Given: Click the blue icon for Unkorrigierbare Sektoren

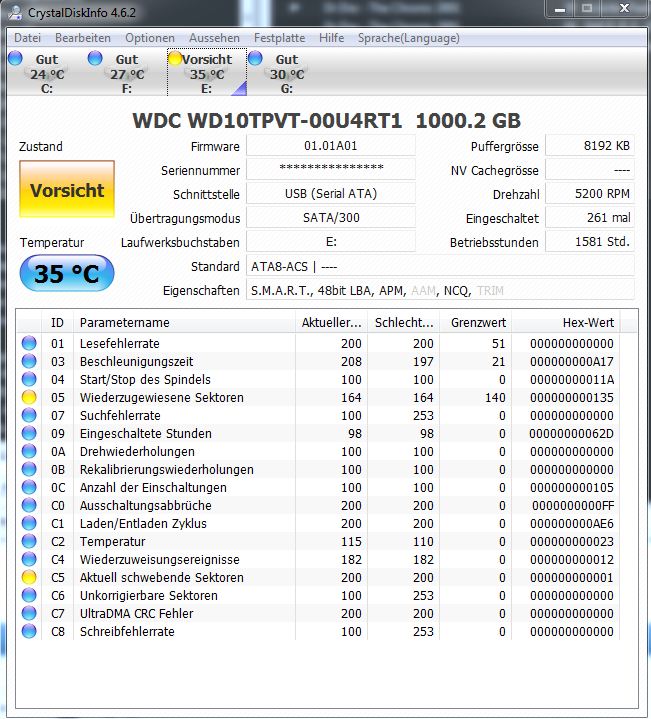Looking at the screenshot, I should click(29, 595).
